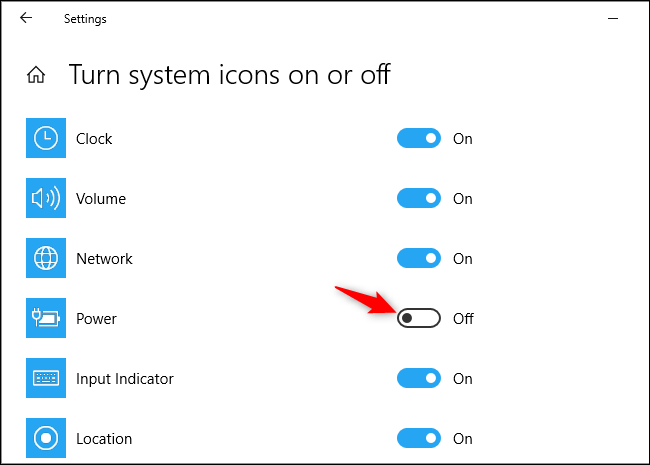The height and width of the screenshot is (465, 650).
Task: Click the Location target icon
Action: click(45, 439)
